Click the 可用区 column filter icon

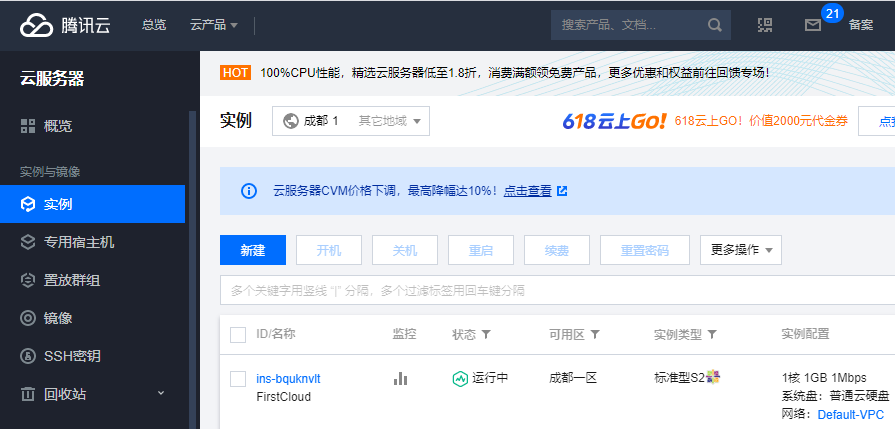click(594, 334)
